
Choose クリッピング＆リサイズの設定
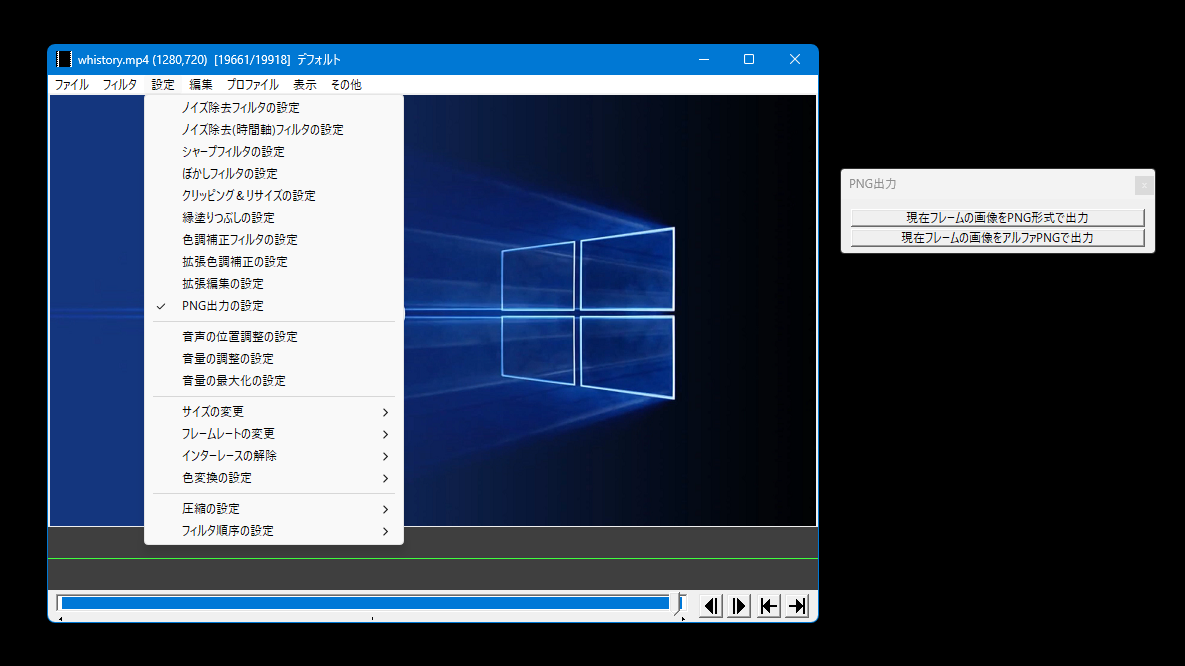click(x=274, y=196)
